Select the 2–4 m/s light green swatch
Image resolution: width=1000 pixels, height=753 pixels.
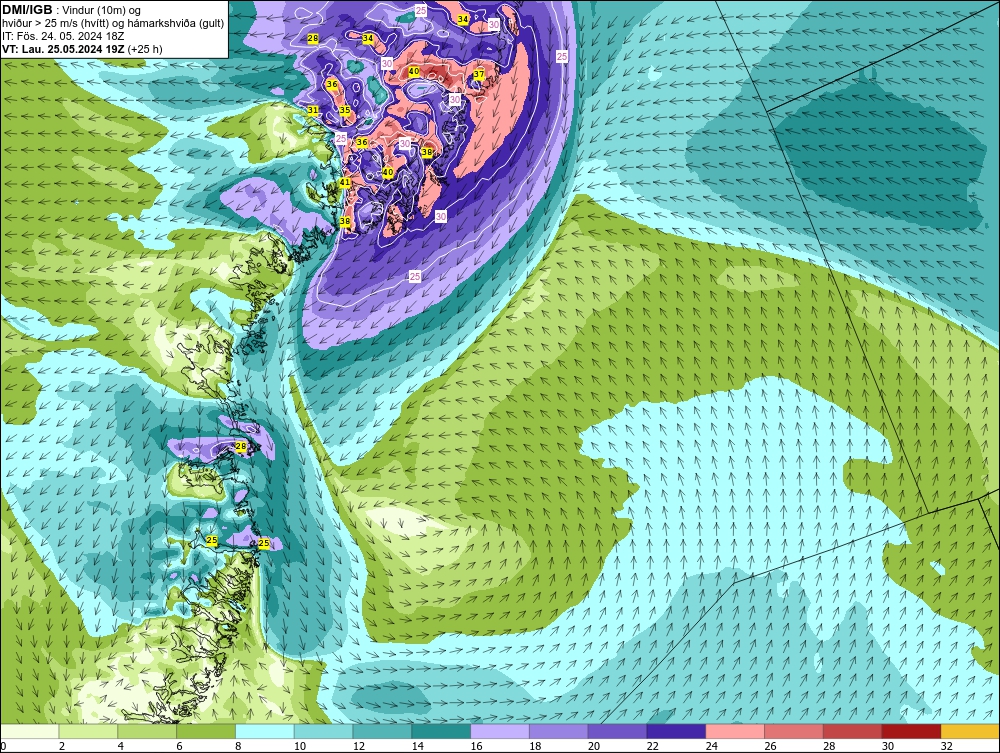pyautogui.click(x=88, y=731)
